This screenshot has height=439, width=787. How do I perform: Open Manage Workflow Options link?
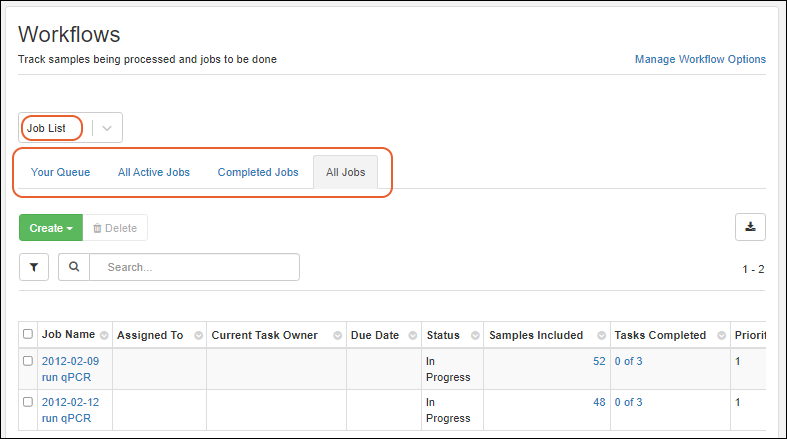[x=700, y=59]
